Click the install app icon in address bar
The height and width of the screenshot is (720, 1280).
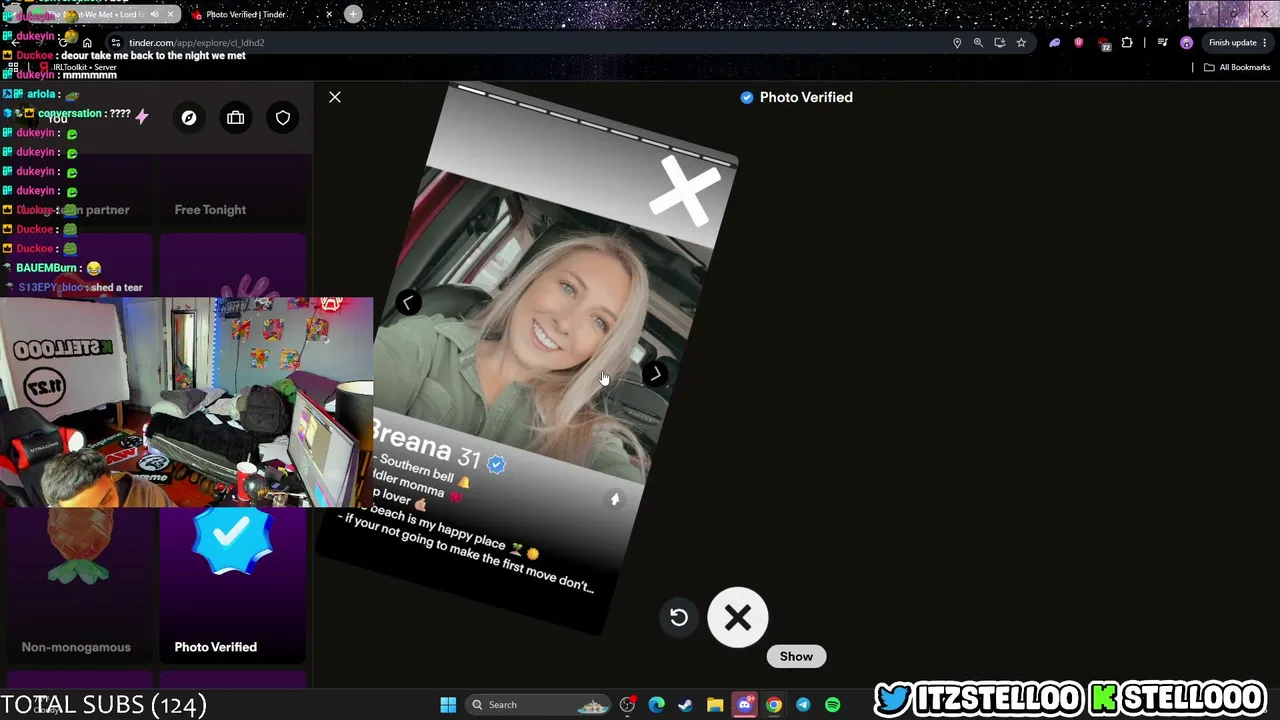click(x=999, y=43)
